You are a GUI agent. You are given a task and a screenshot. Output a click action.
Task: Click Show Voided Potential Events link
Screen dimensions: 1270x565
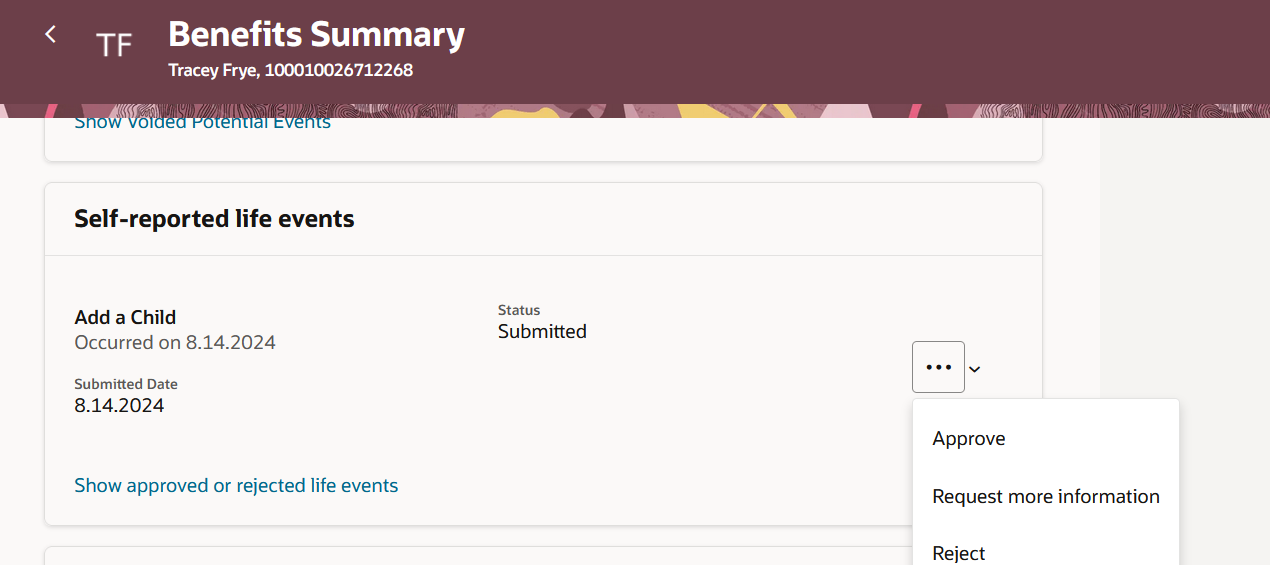pos(202,122)
